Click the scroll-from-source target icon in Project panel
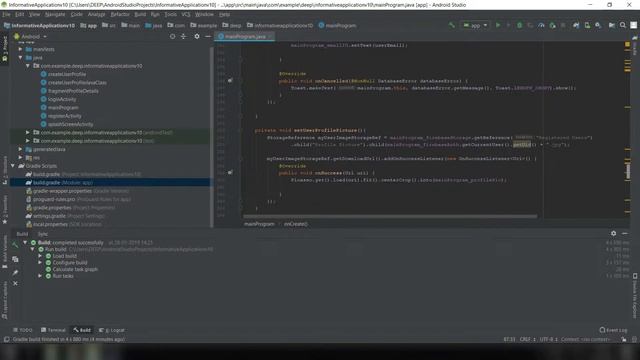The width and height of the screenshot is (640, 360). [172, 36]
